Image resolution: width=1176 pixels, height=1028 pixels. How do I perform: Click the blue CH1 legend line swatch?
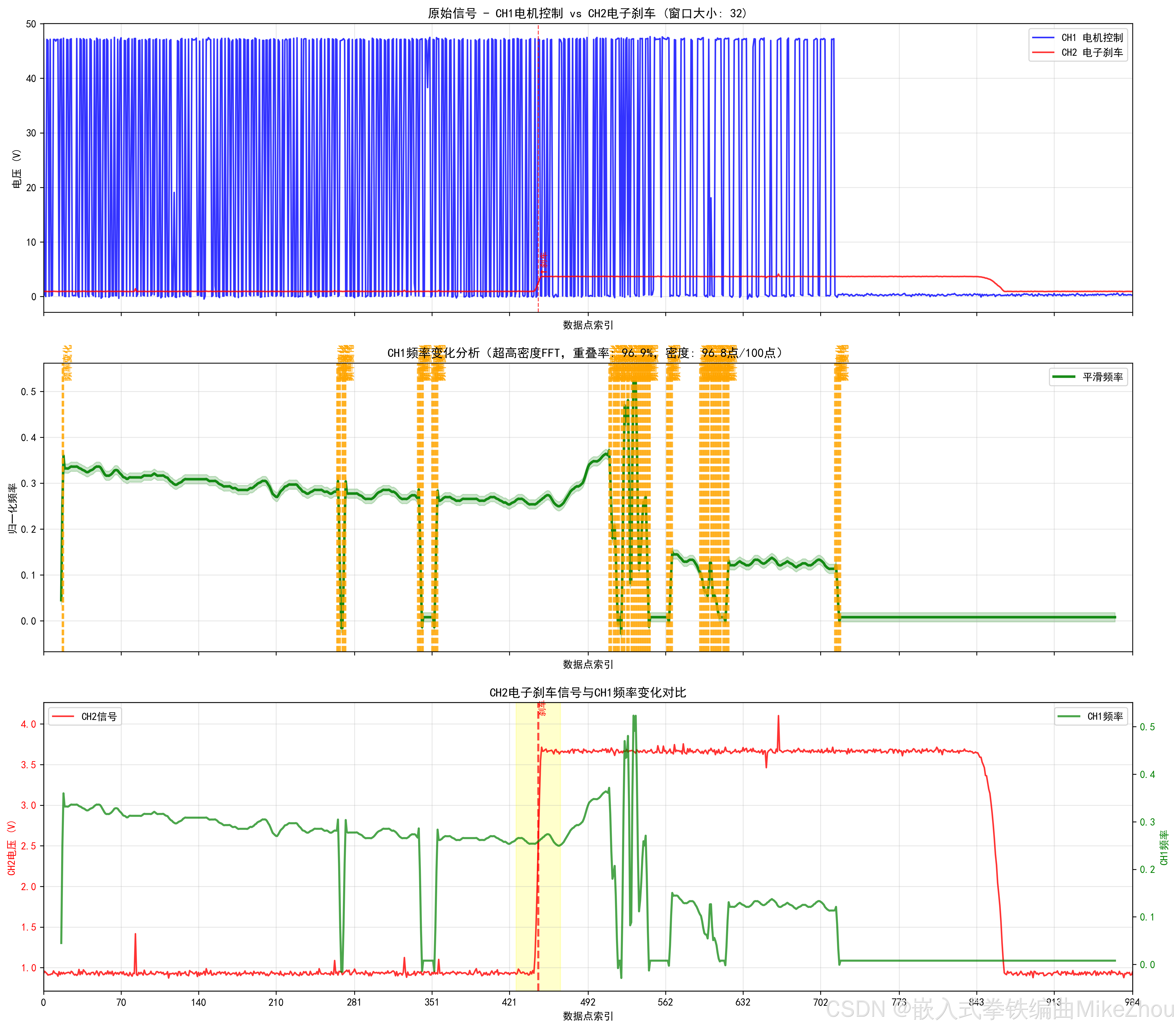[1043, 37]
